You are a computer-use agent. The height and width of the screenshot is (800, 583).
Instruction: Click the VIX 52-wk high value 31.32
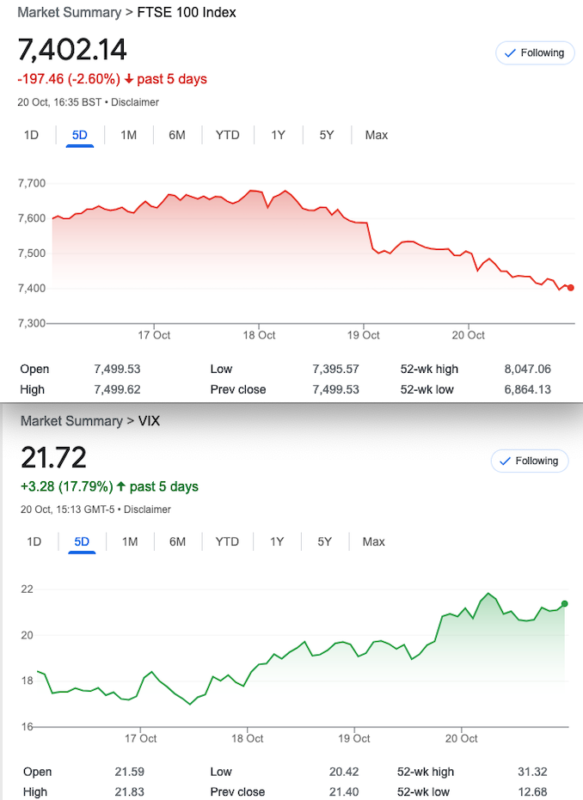point(533,771)
